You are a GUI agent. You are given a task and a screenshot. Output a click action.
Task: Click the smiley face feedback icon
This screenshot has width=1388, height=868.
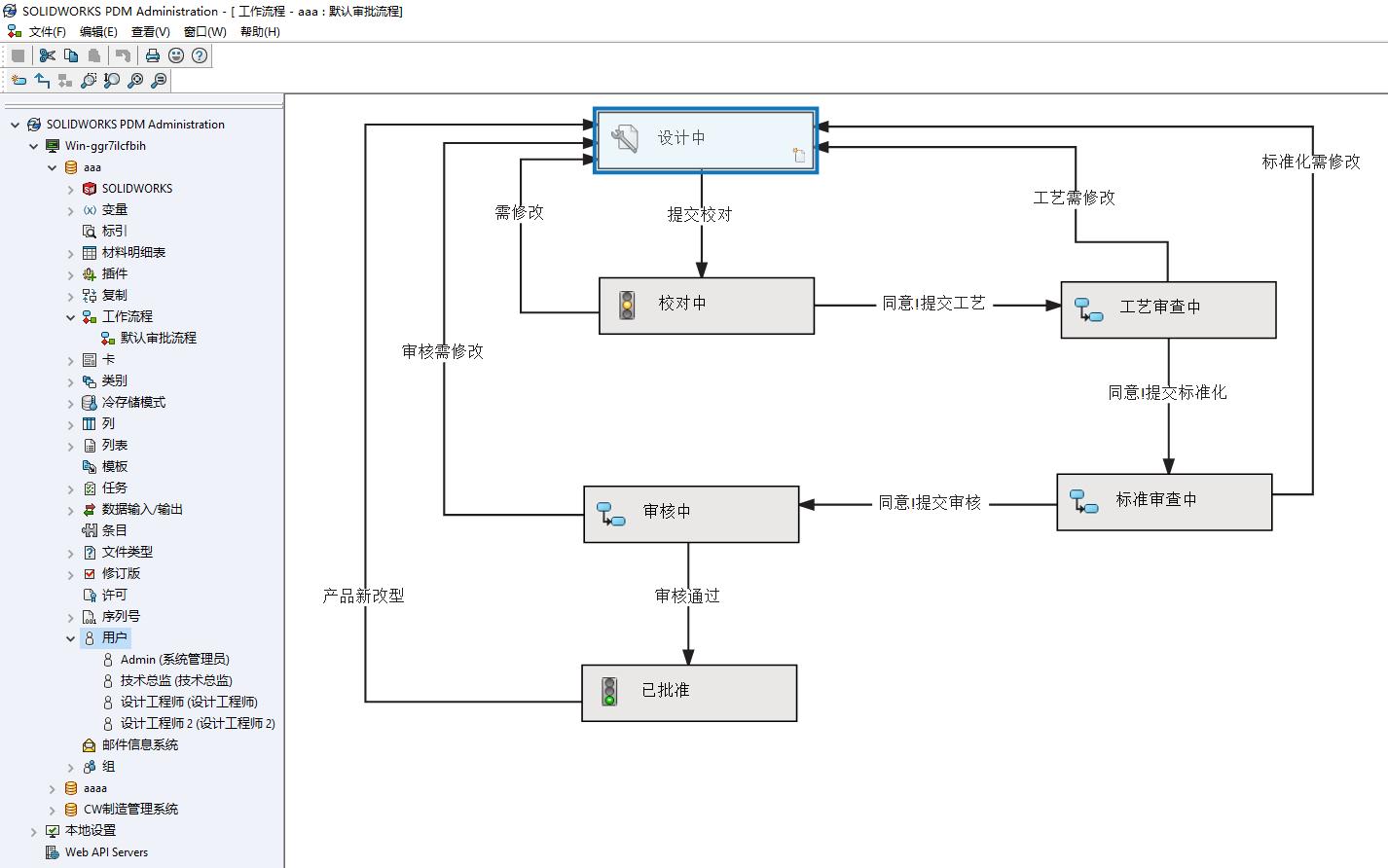click(176, 55)
